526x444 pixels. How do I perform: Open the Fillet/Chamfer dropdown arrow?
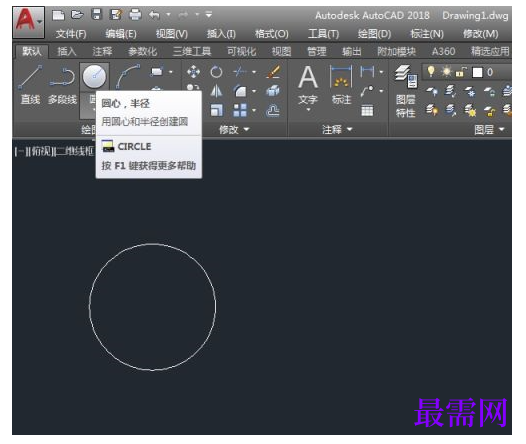tap(254, 91)
